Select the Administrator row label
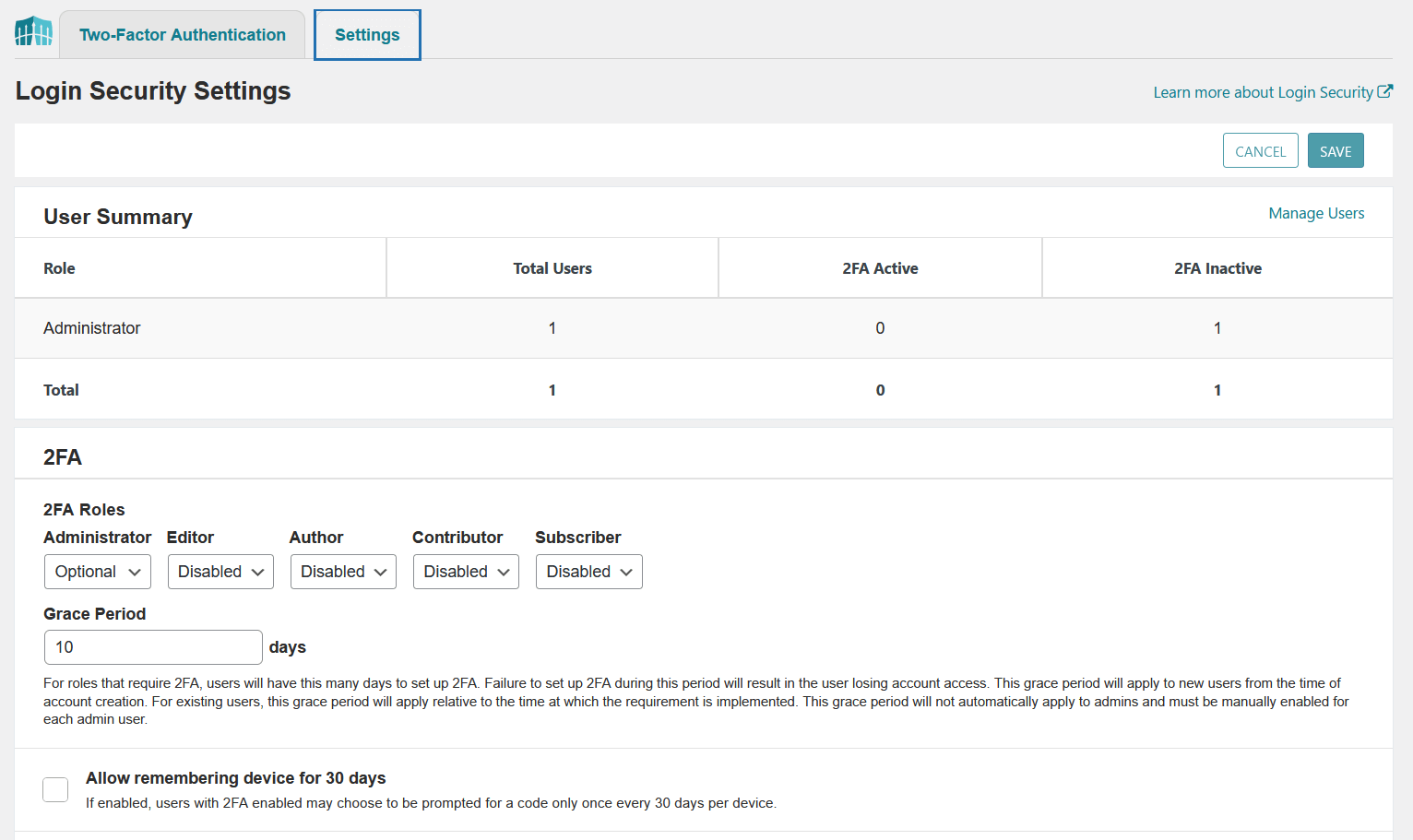Image resolution: width=1413 pixels, height=840 pixels. pyautogui.click(x=92, y=328)
